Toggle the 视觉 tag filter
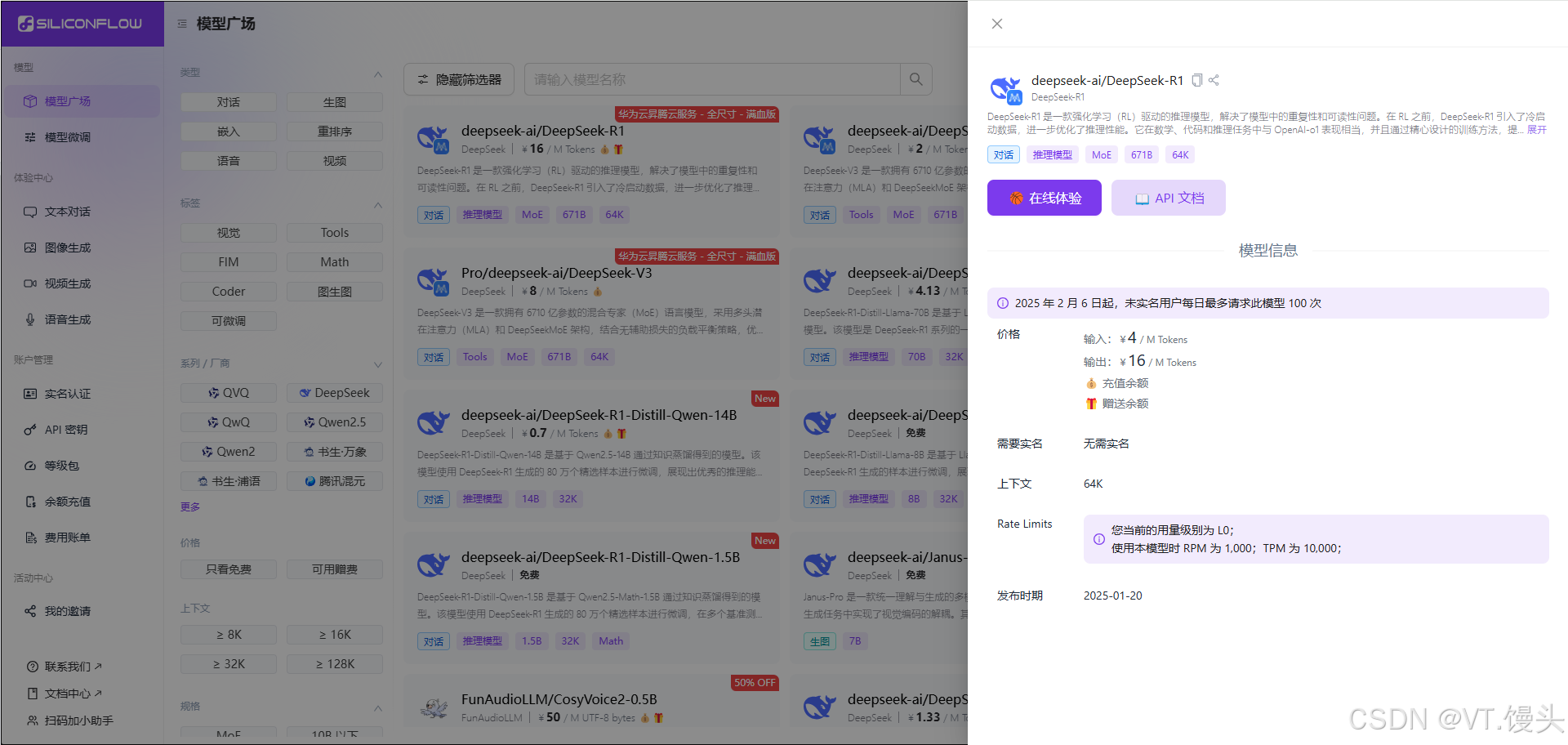 [229, 233]
